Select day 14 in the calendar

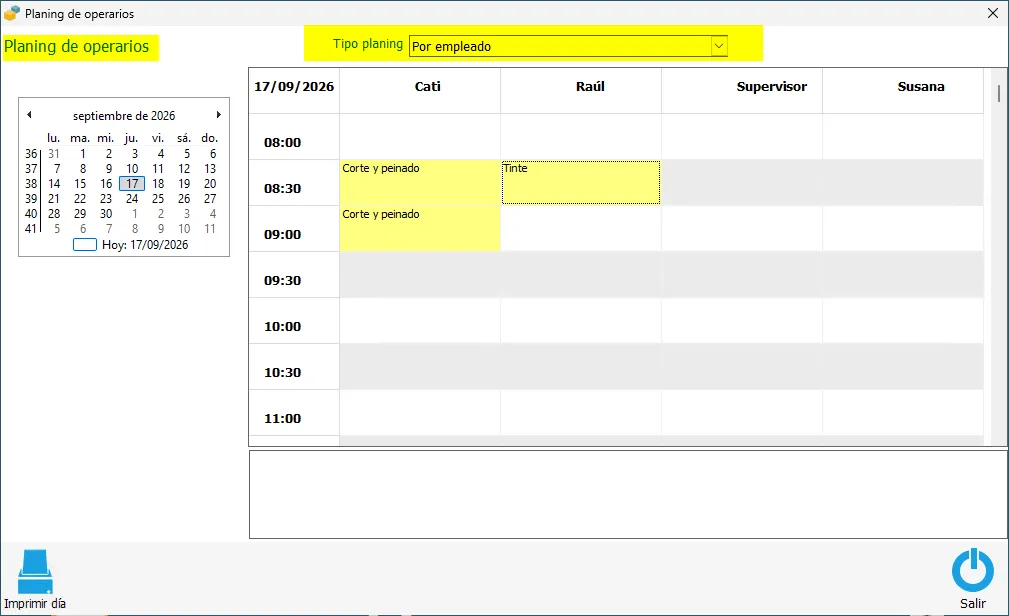click(x=54, y=183)
